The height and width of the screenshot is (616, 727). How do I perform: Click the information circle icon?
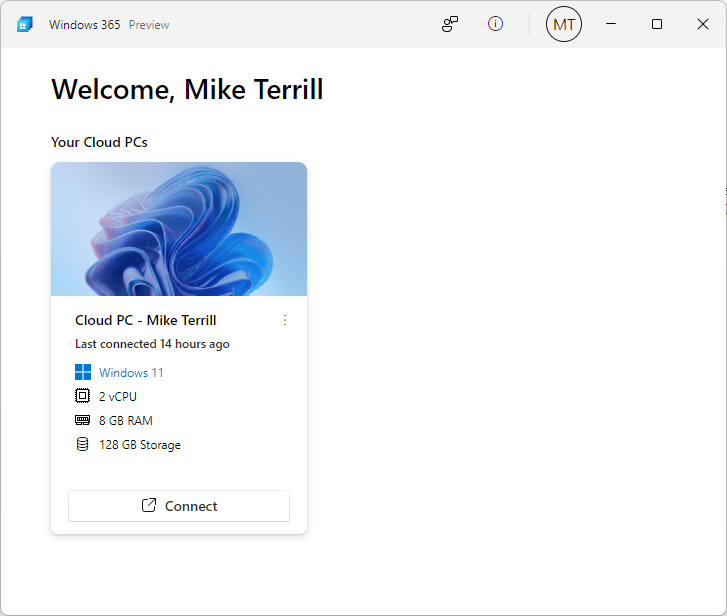click(495, 24)
